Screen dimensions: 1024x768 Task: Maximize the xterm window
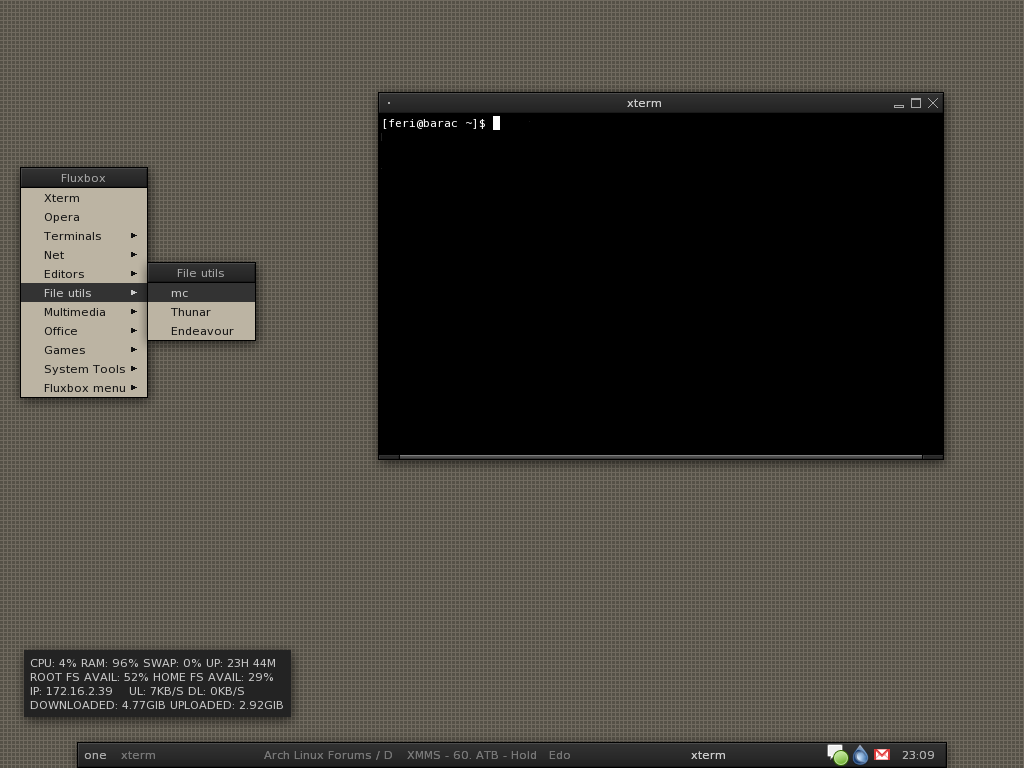click(916, 103)
